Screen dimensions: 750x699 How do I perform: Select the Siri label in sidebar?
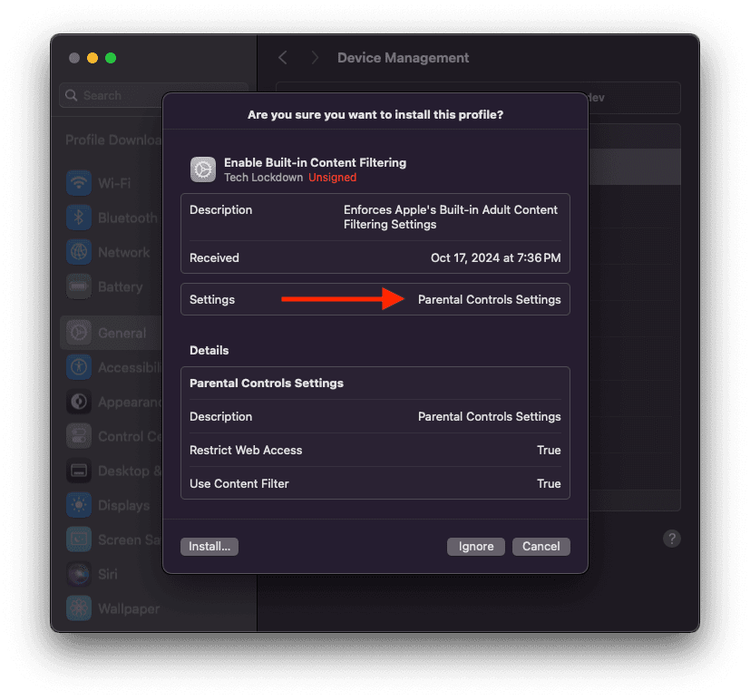click(108, 574)
